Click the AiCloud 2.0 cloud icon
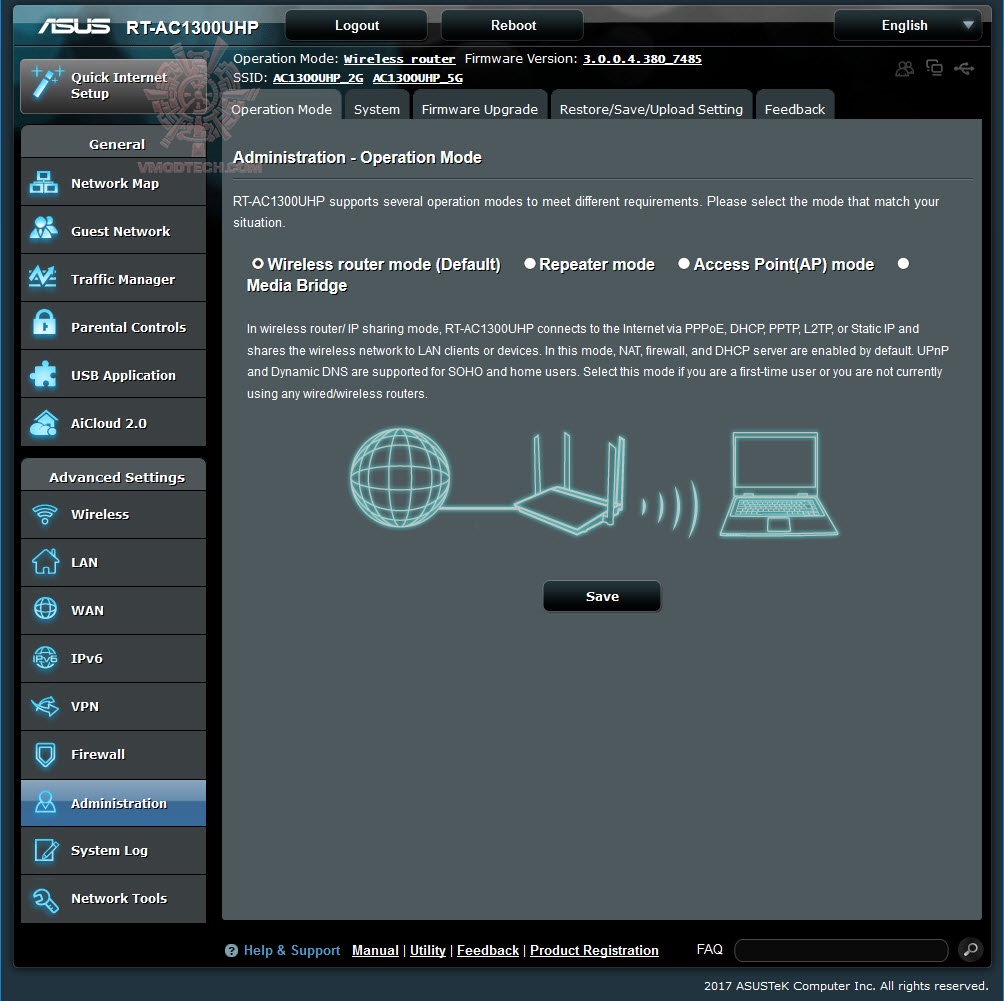 tap(44, 423)
